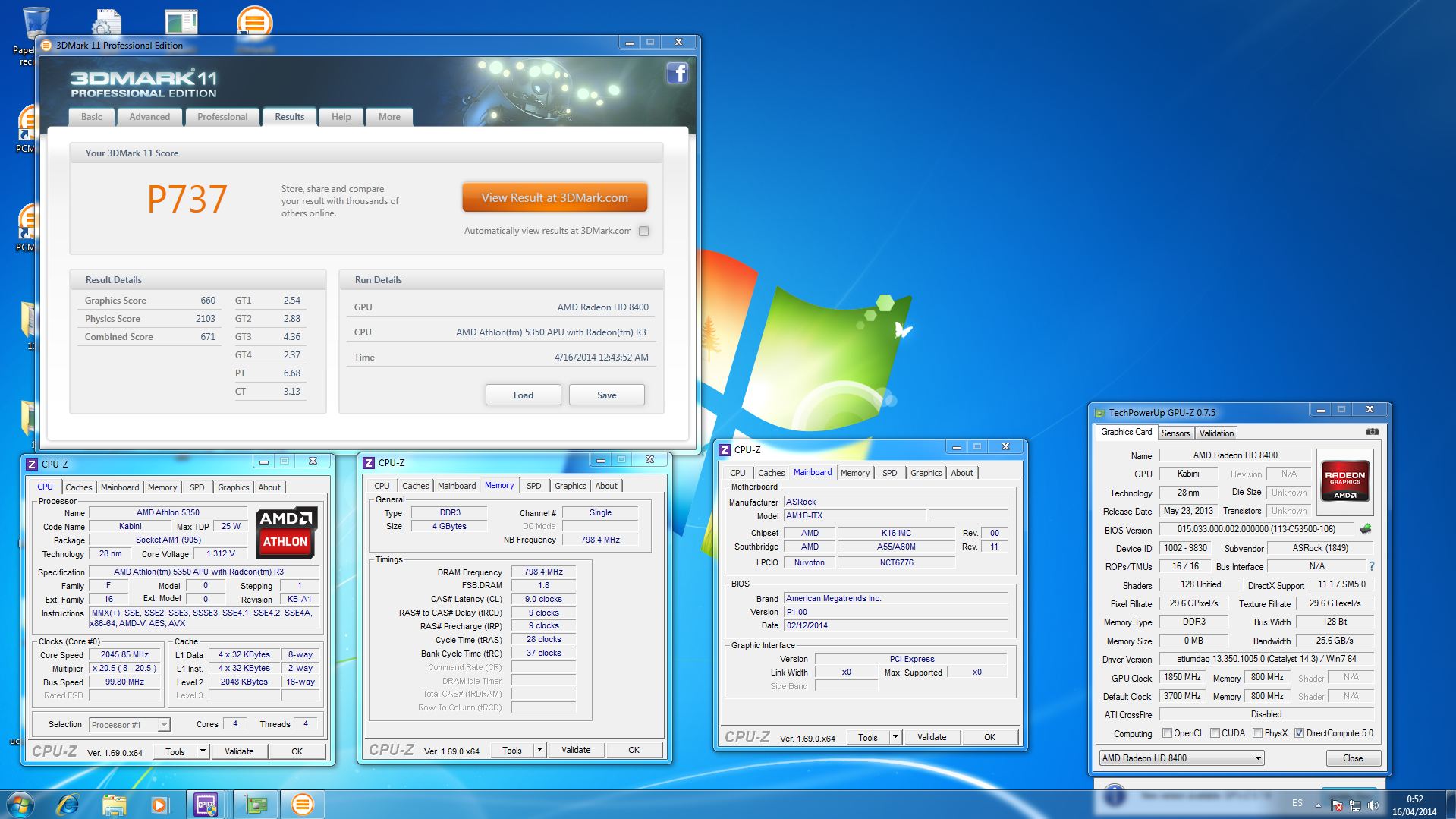Click Tools button in the CPU tab CPU-Z window
Image resolution: width=1456 pixels, height=819 pixels.
[175, 751]
